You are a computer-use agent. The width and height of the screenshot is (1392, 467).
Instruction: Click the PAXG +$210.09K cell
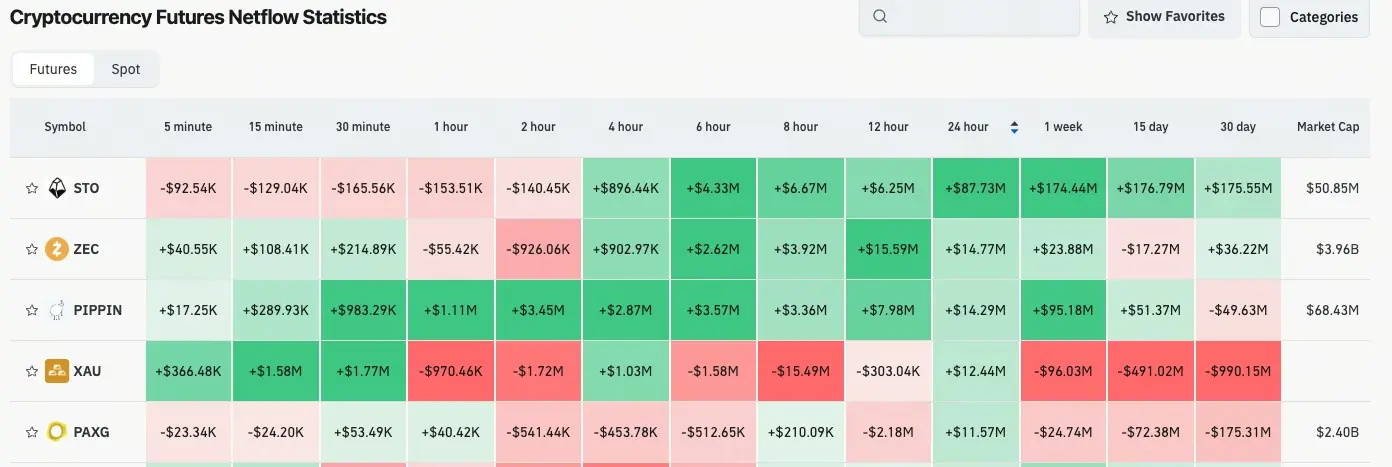click(801, 432)
